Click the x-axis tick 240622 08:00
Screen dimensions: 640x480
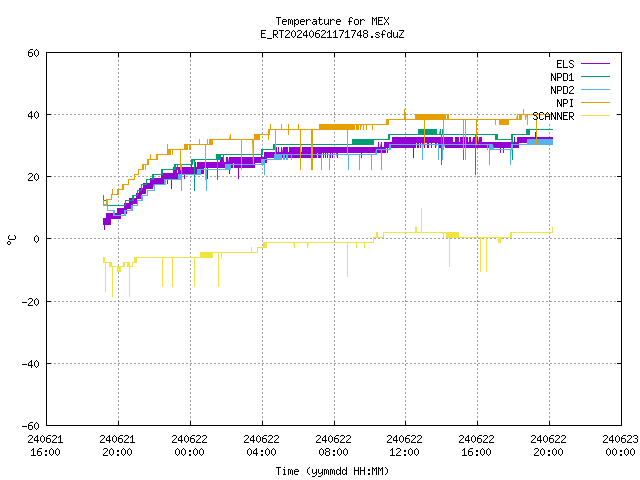tap(333, 446)
